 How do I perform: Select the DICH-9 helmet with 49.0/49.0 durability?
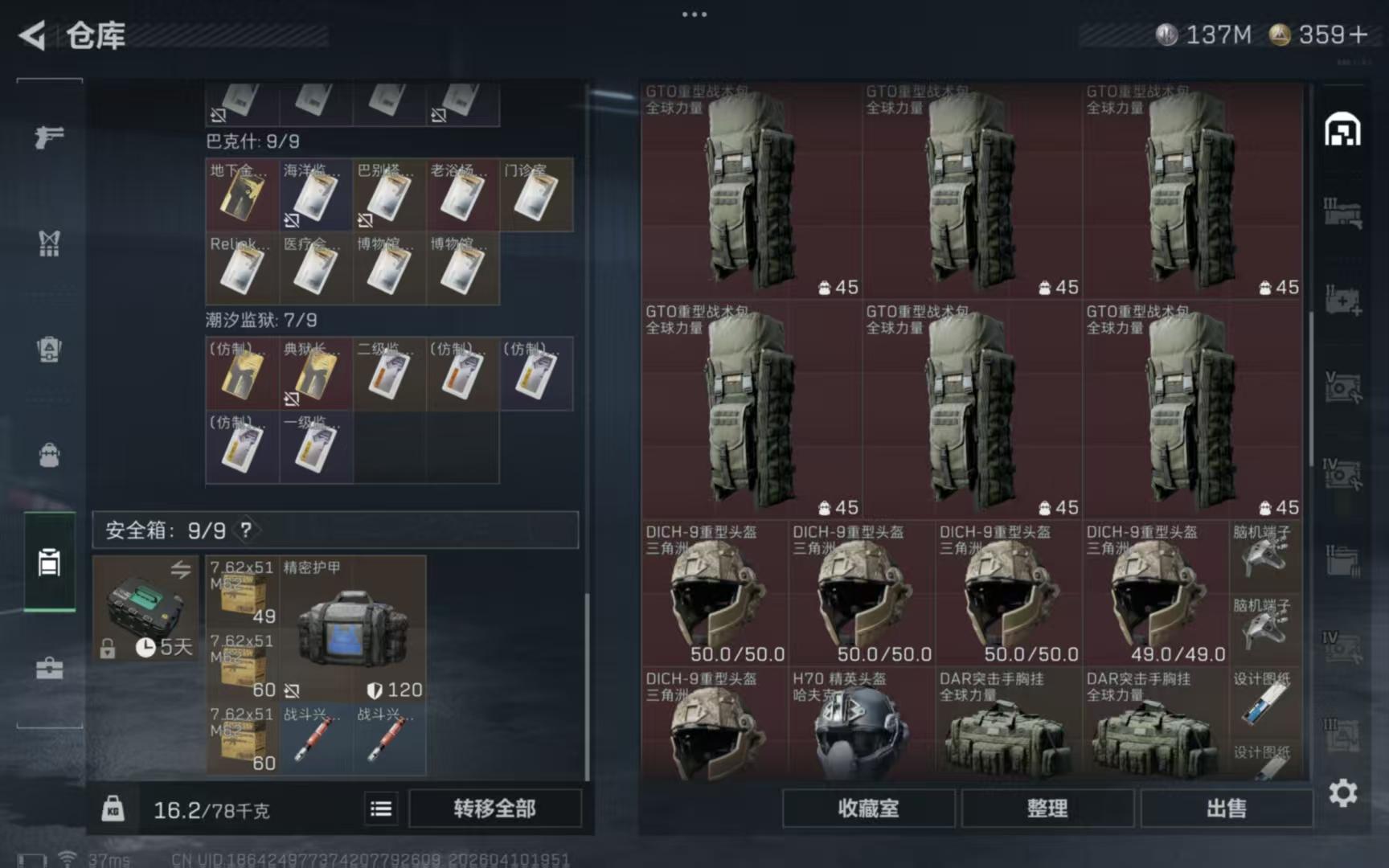point(1156,593)
